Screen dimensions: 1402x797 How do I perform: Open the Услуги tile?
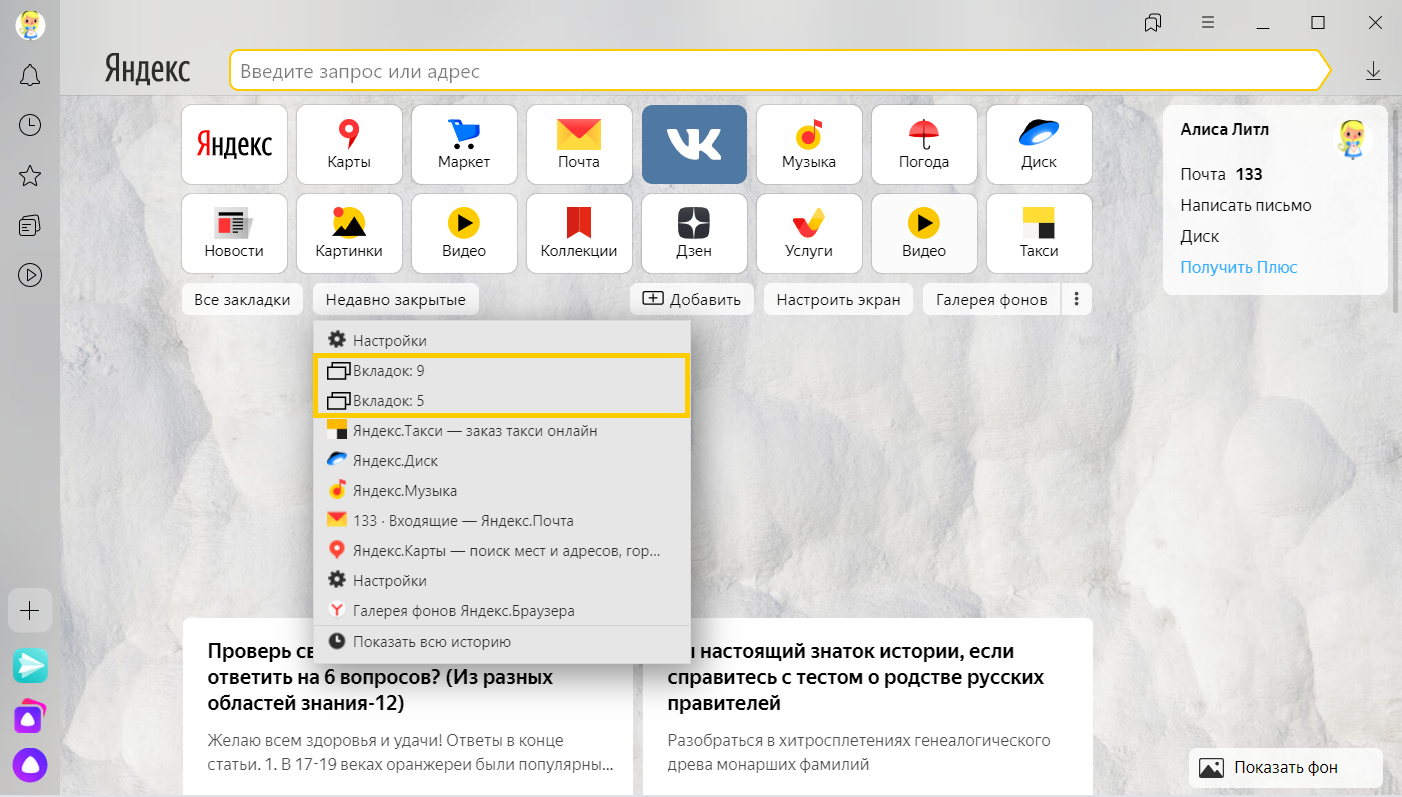pos(809,233)
